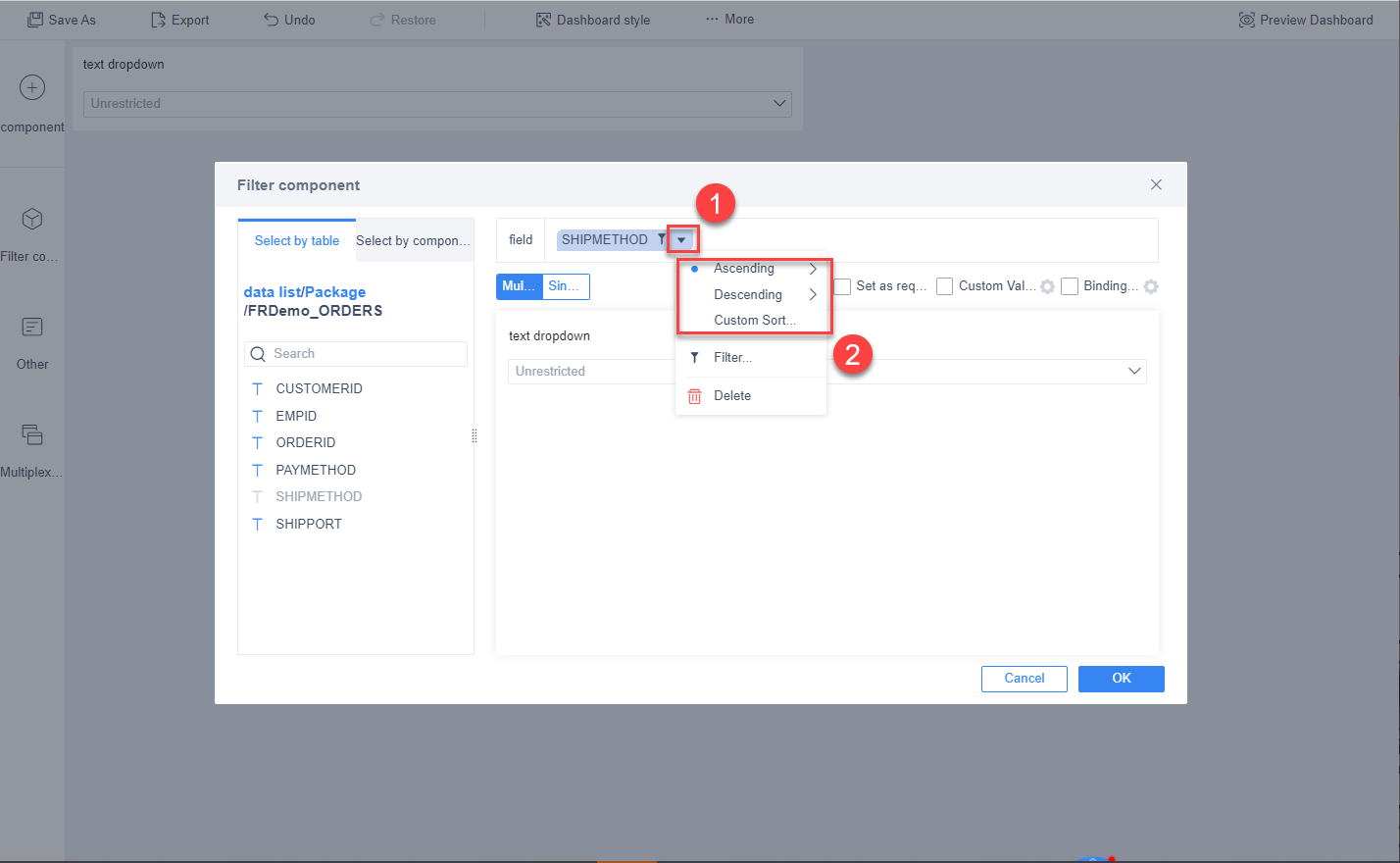
Task: Select the CUSTOMERID field
Action: coord(319,388)
